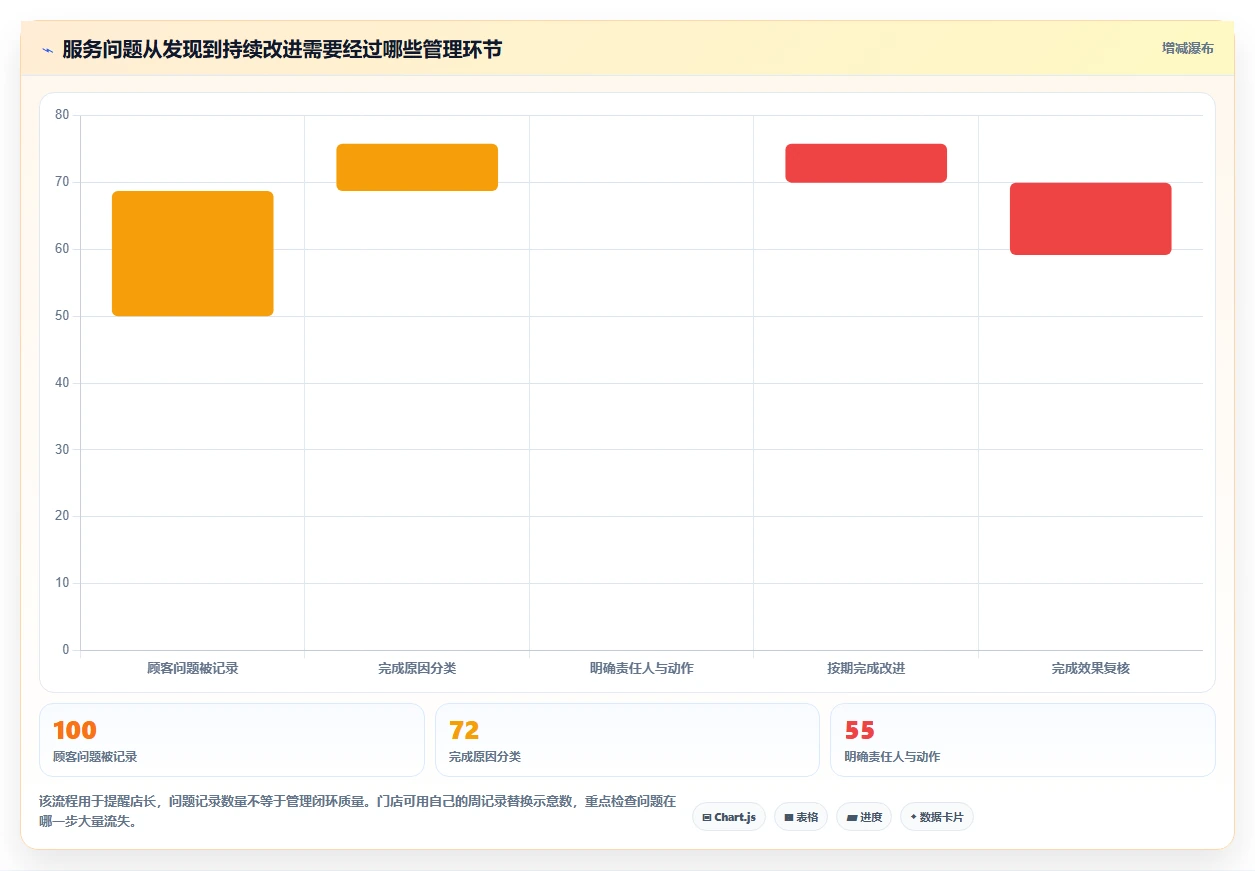Click the x-axis label 明确责任人与动作
1255x871 pixels.
coord(641,668)
